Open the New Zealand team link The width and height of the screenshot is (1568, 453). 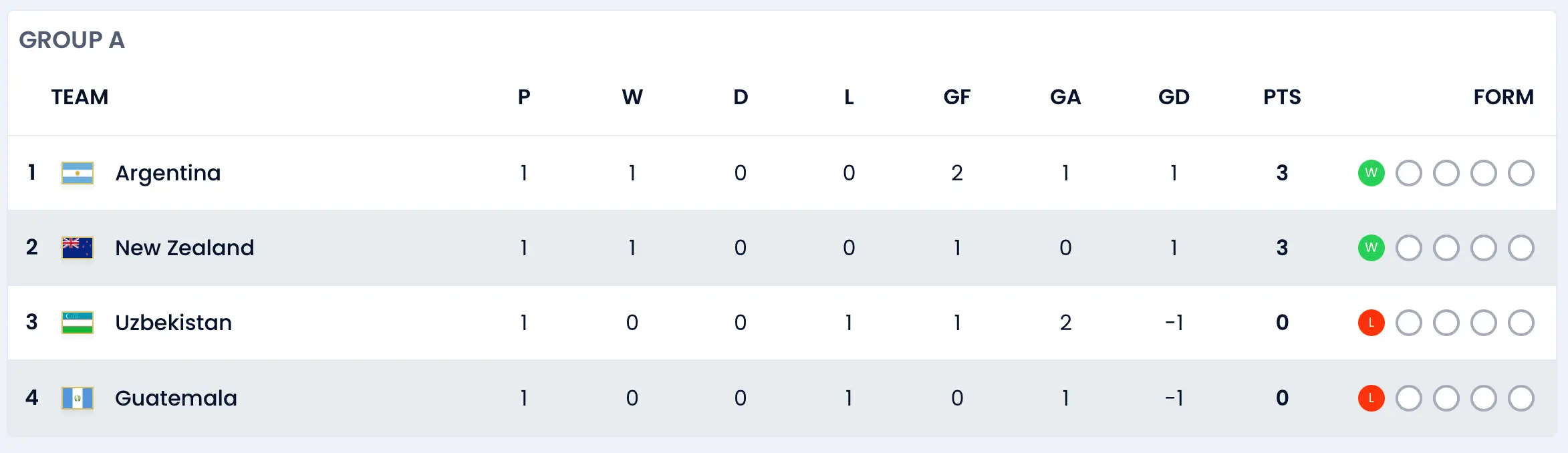coord(184,248)
